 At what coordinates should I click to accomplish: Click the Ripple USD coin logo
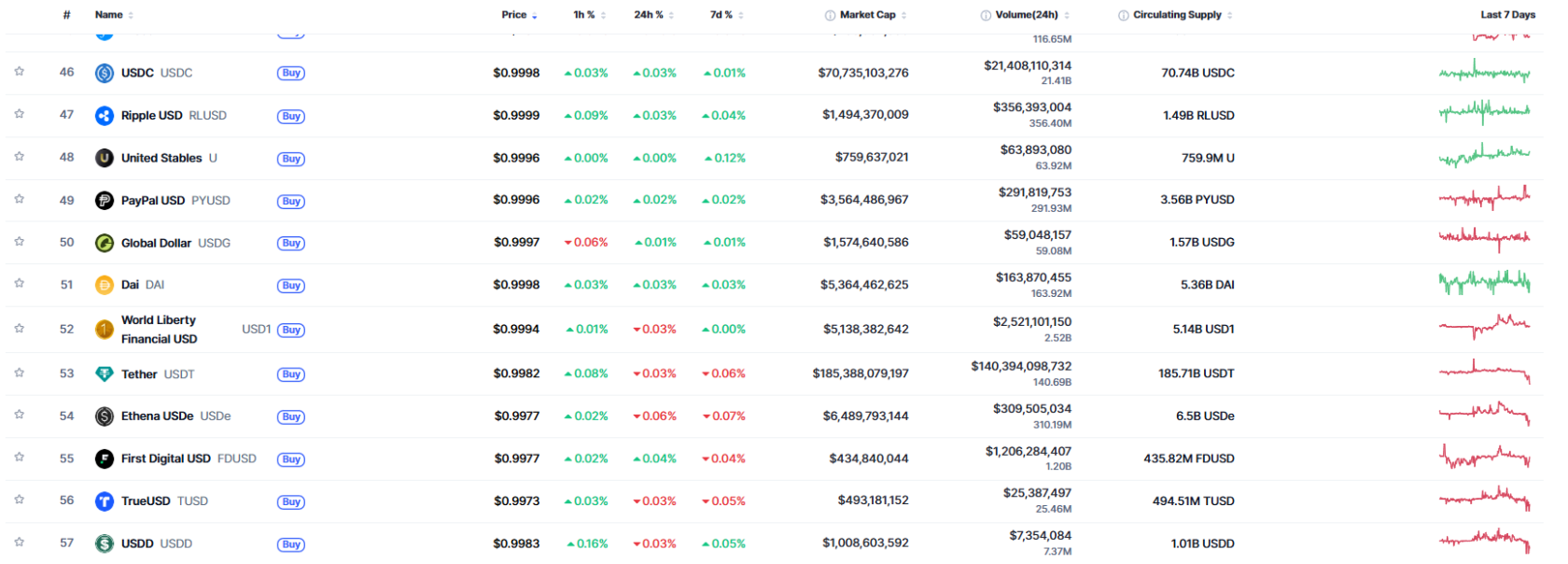point(105,116)
